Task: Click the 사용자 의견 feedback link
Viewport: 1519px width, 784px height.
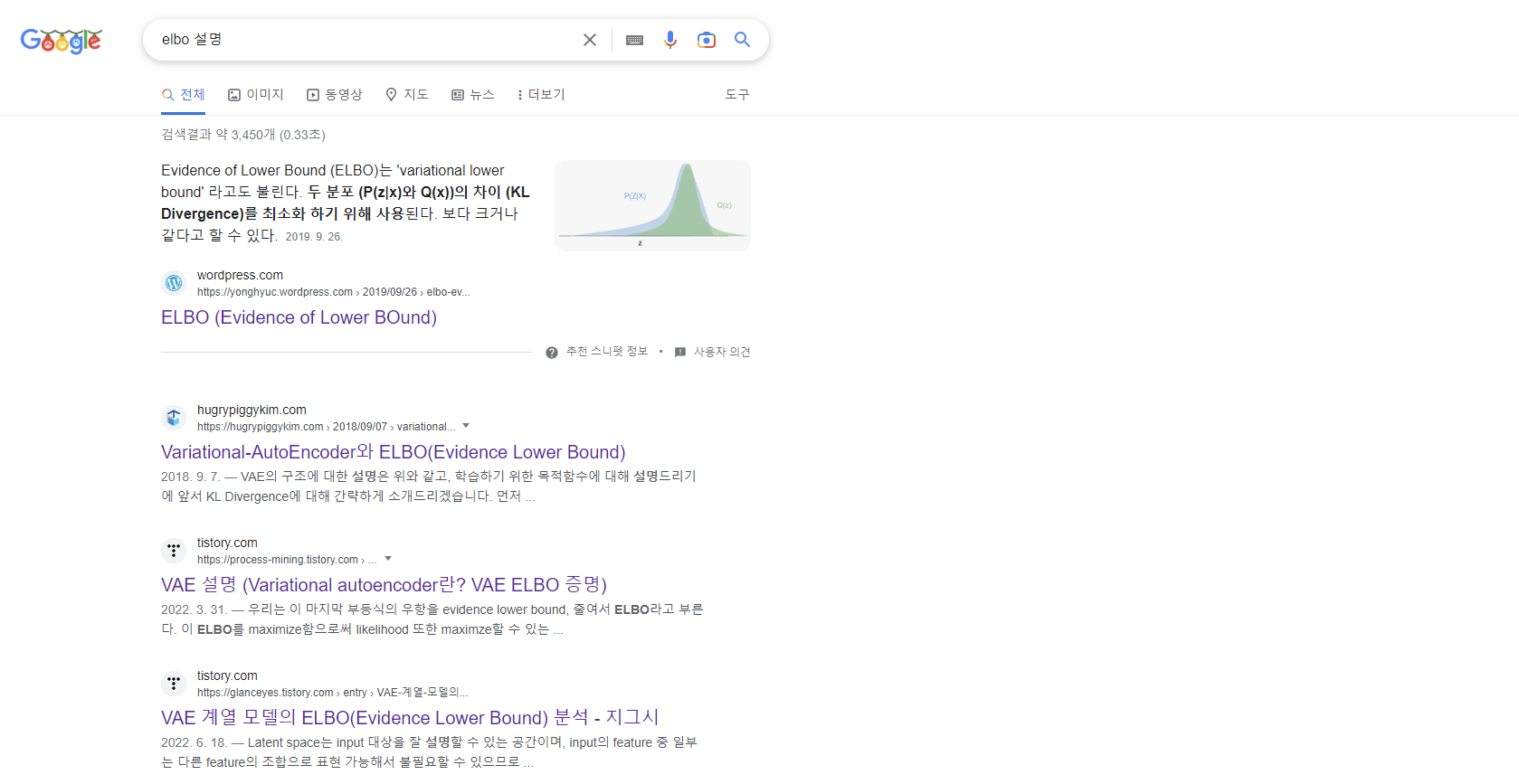Action: [x=722, y=352]
